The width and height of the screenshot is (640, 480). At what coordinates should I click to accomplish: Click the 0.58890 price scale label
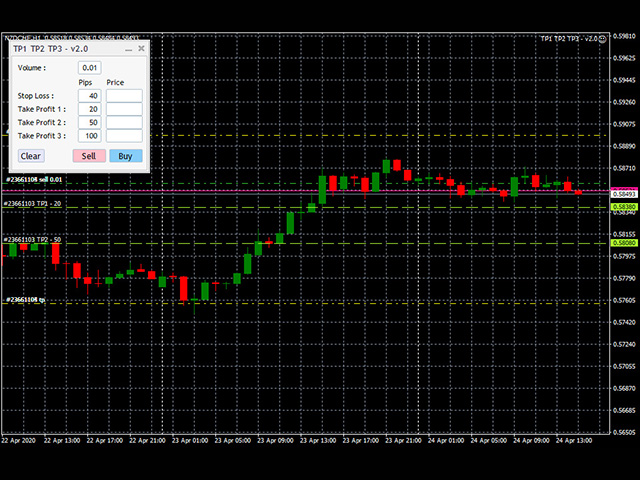coord(624,146)
